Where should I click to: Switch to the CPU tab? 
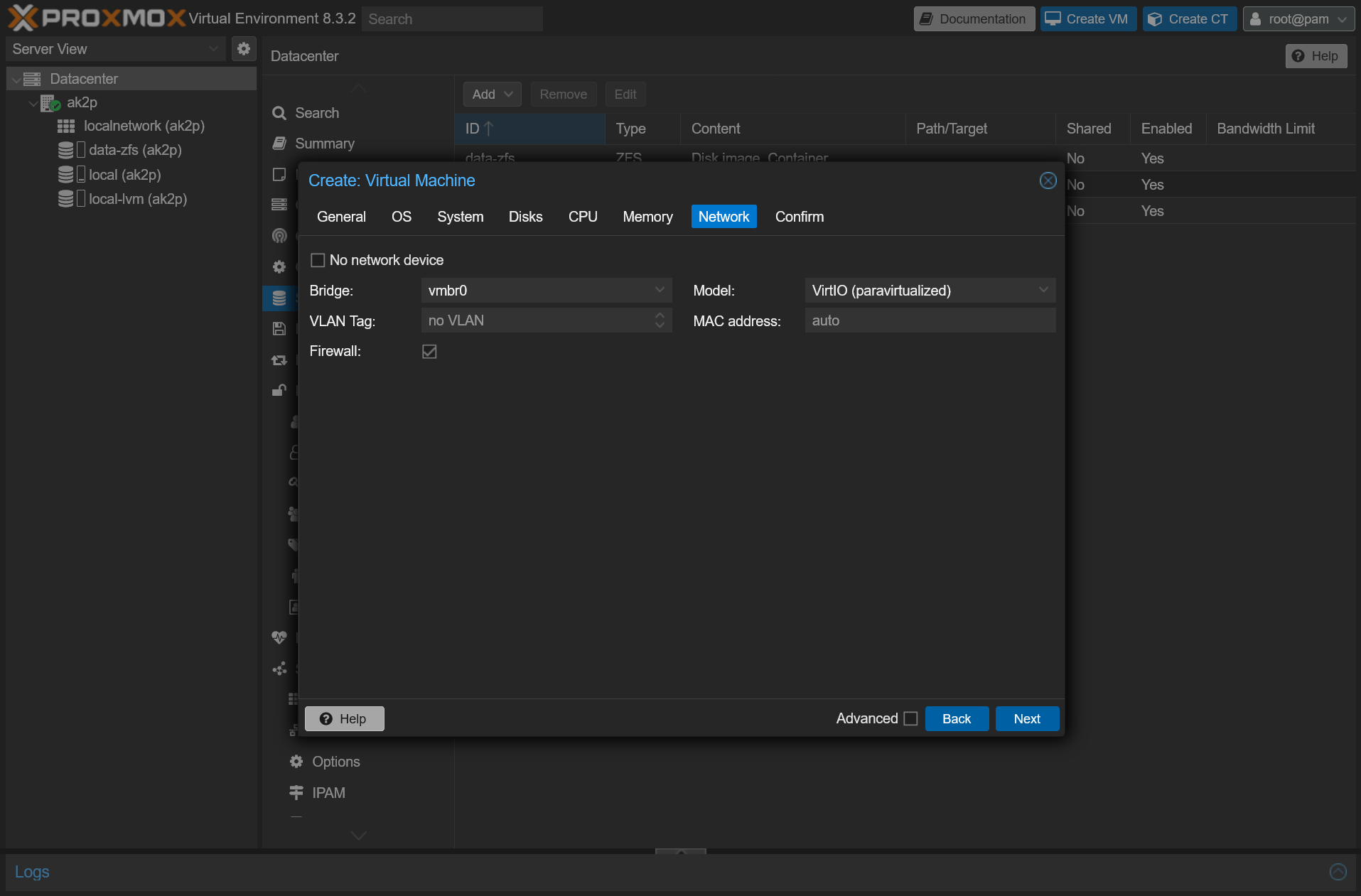(583, 217)
